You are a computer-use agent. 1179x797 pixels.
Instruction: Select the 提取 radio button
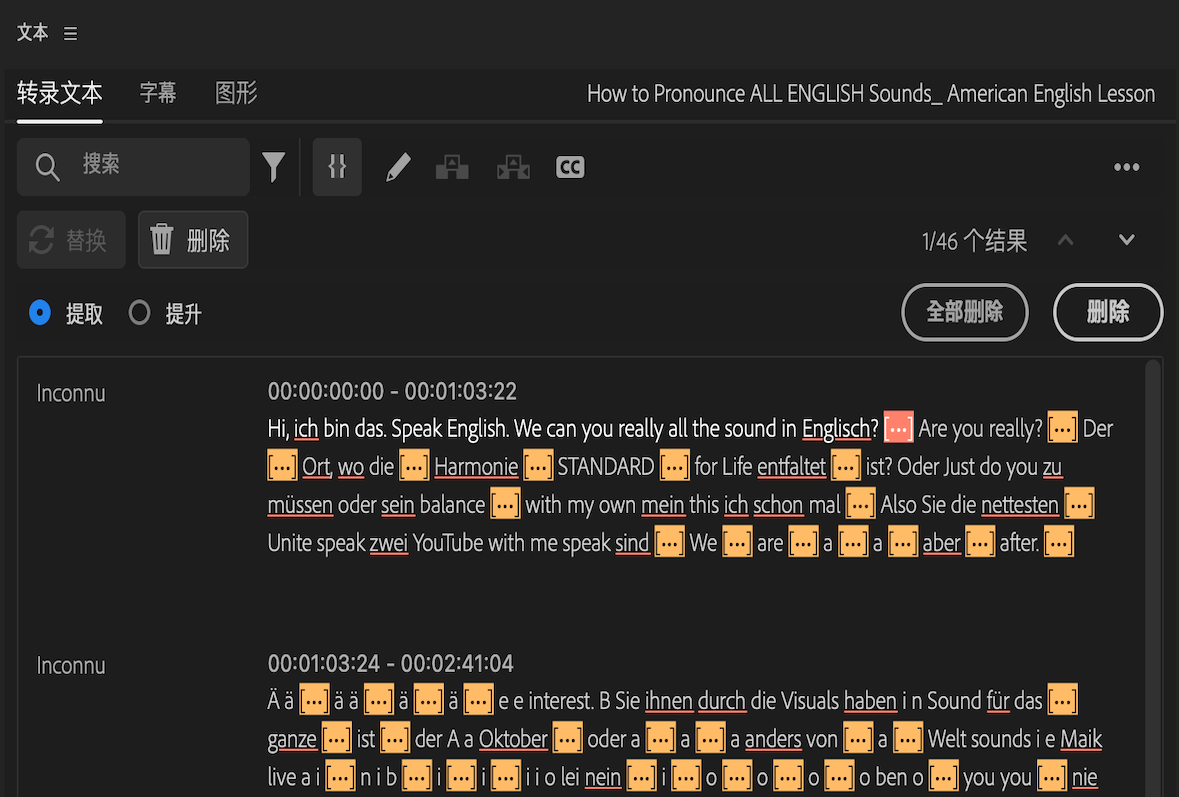click(x=39, y=312)
